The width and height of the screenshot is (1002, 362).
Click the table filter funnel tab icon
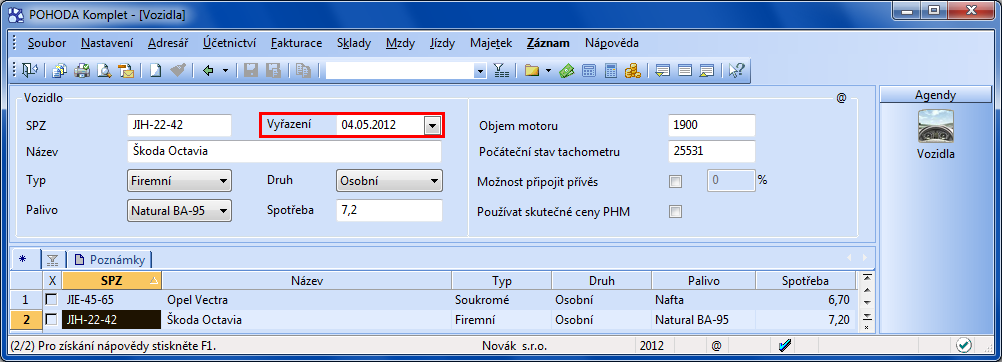(x=52, y=260)
